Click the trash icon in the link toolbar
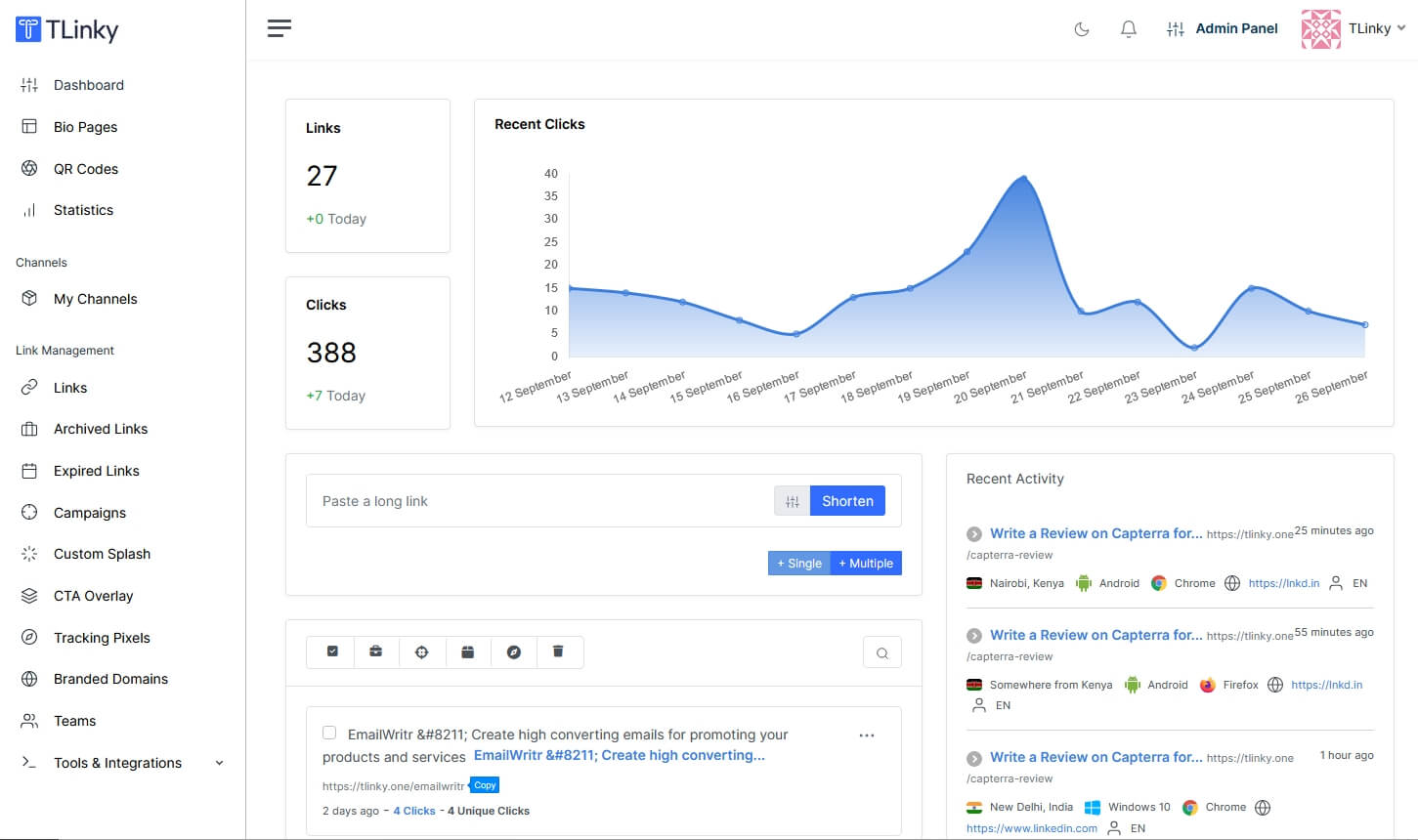Image resolution: width=1418 pixels, height=840 pixels. pyautogui.click(x=560, y=651)
